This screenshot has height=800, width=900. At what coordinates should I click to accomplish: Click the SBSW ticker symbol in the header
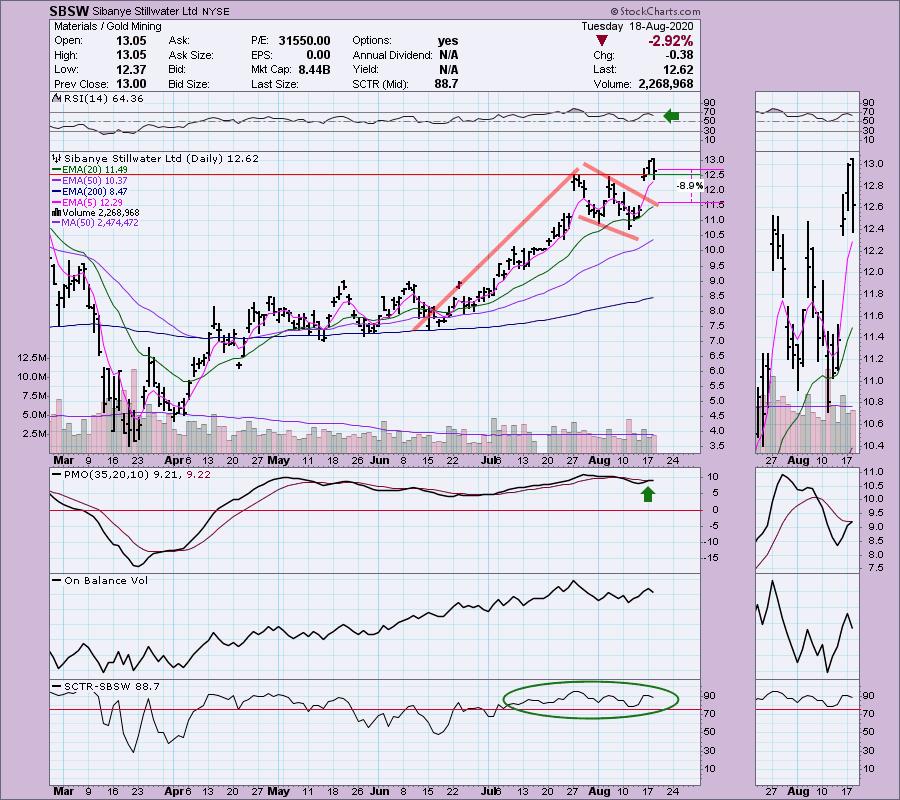68,11
